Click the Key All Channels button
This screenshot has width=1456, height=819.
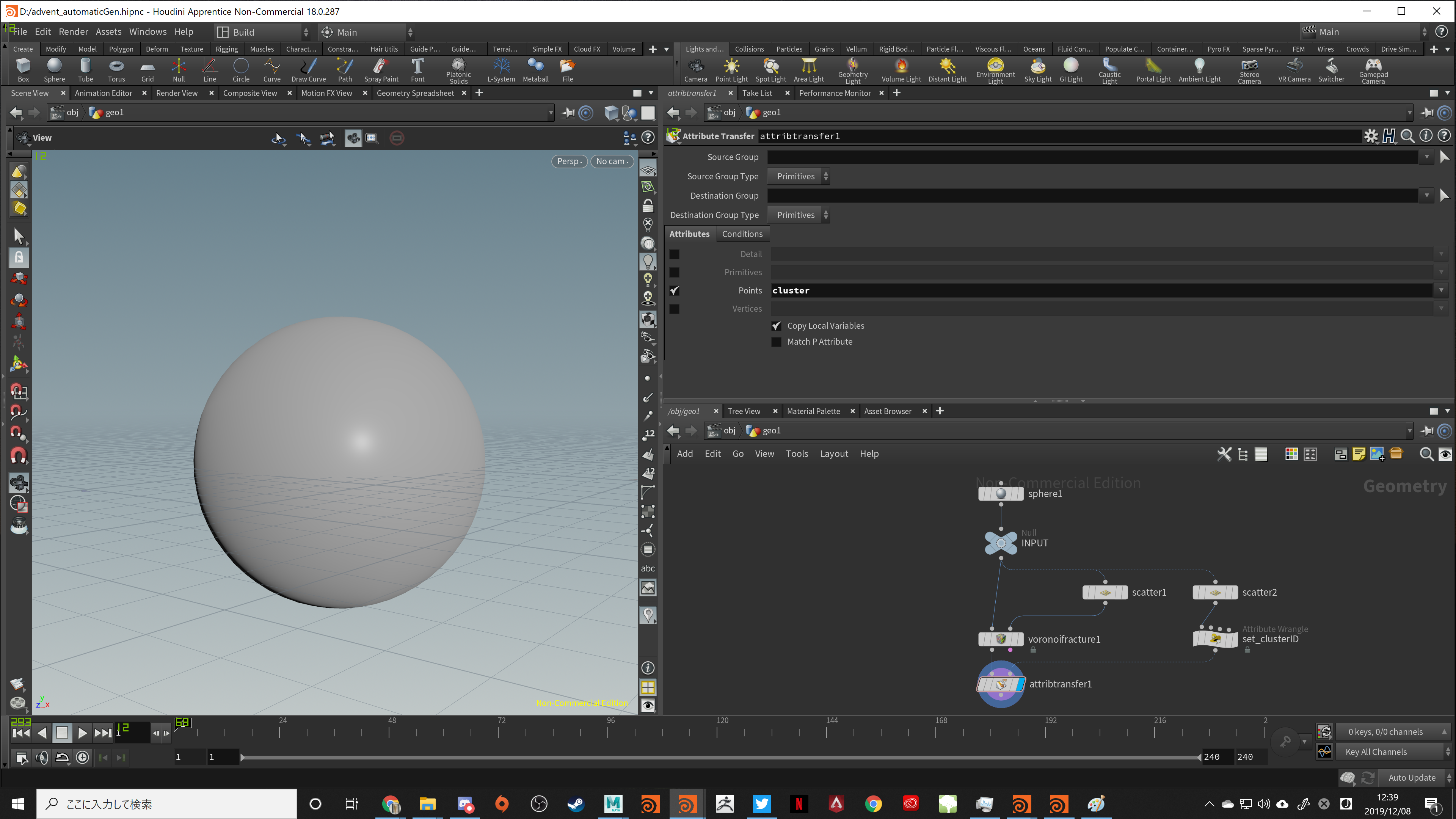click(1376, 752)
